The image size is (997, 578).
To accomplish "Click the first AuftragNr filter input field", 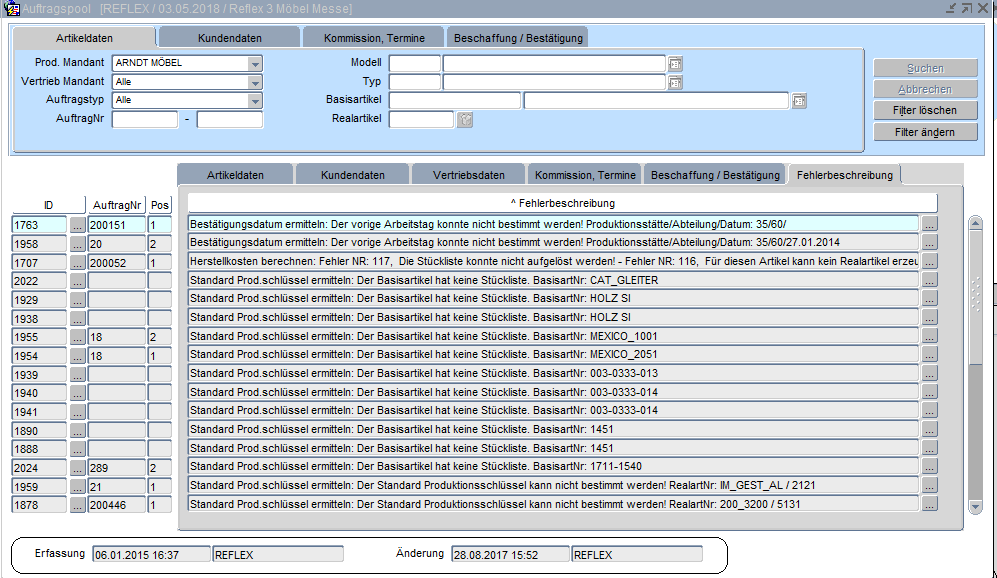I will coord(144,120).
